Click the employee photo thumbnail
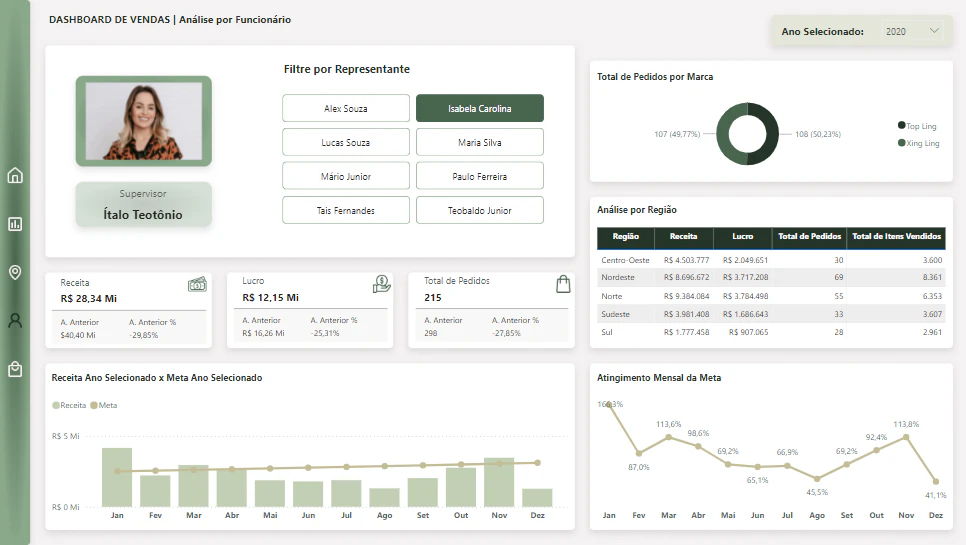Viewport: 966px width, 545px height. [x=144, y=121]
